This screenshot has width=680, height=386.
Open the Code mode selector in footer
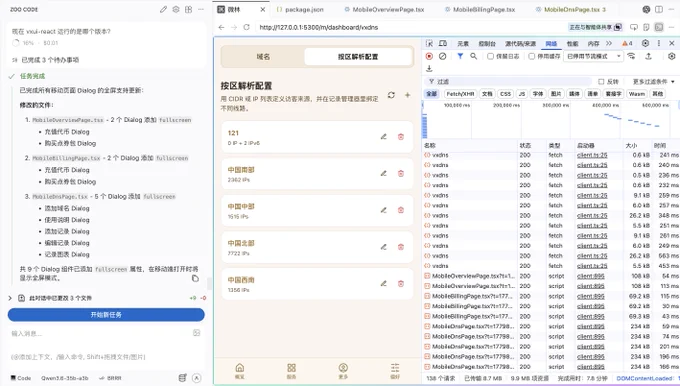21,378
